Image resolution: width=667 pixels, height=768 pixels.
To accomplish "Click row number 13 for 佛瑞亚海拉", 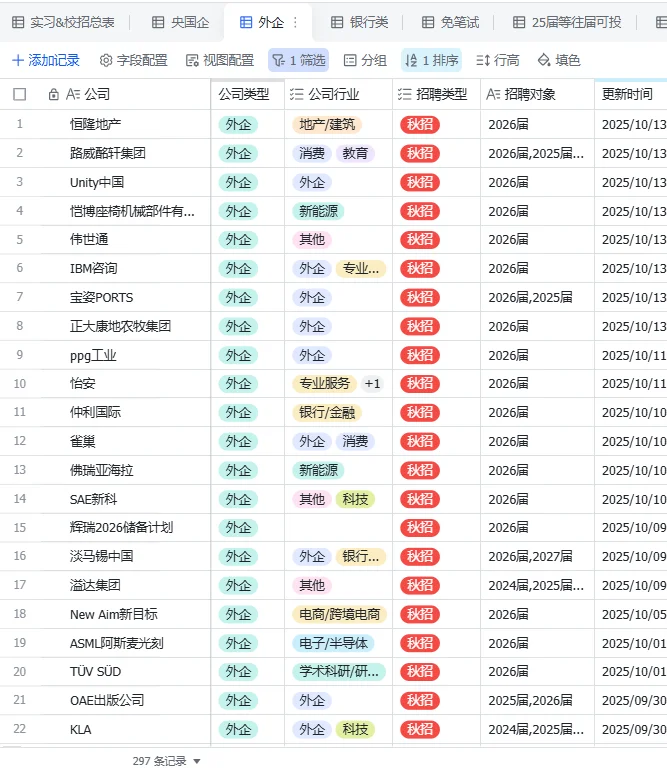I will click(x=20, y=470).
